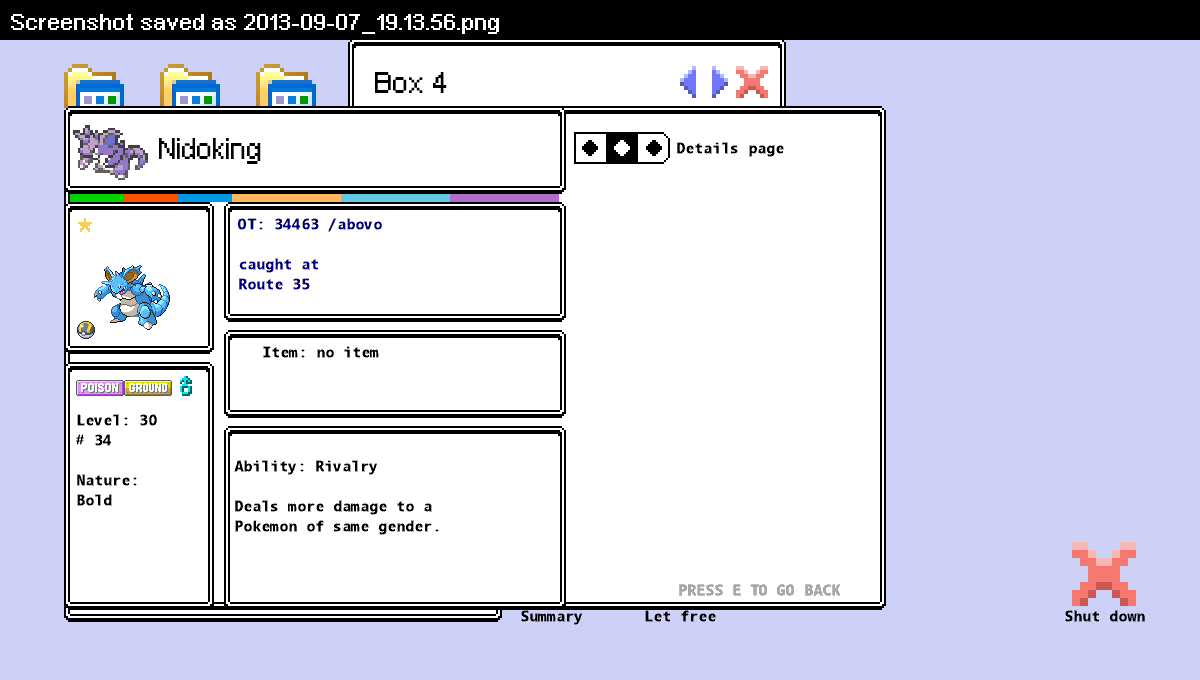
Task: Click the PRESS E TO GO BACK prompt
Action: [x=759, y=590]
